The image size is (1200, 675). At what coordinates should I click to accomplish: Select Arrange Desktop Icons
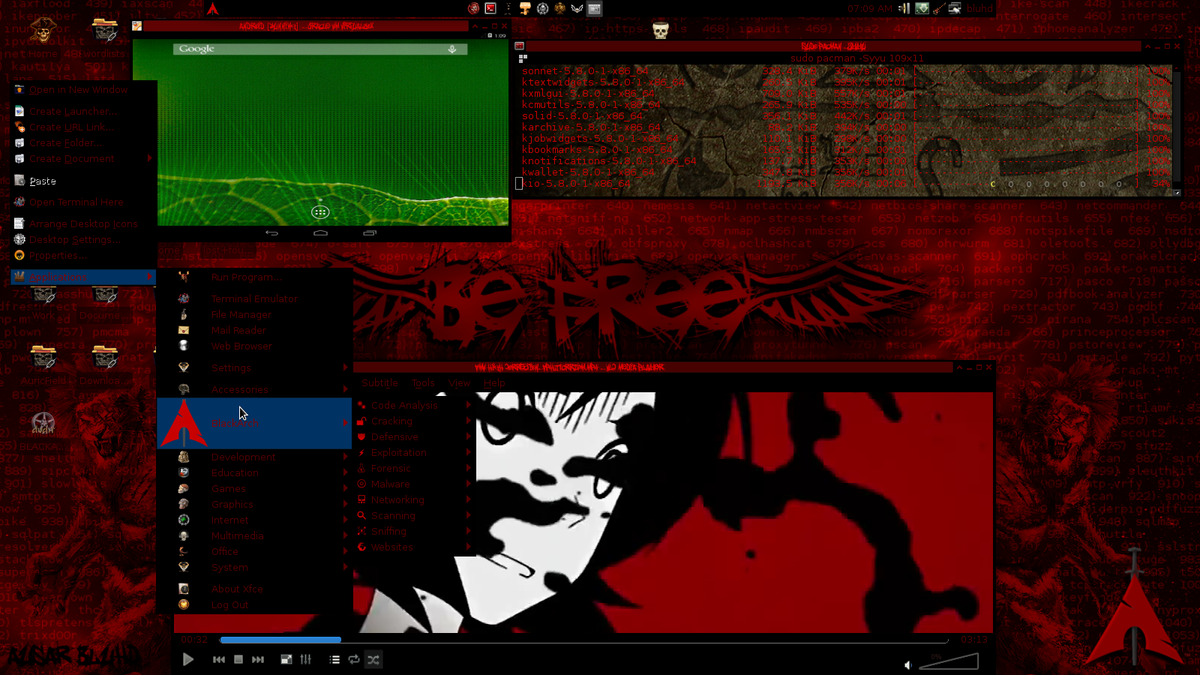point(83,224)
